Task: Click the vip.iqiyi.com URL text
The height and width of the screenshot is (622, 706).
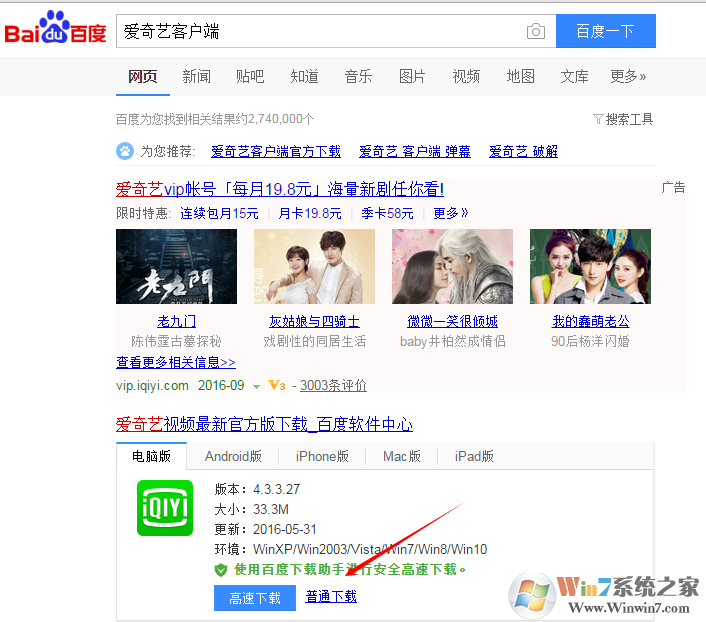Action: tap(152, 386)
